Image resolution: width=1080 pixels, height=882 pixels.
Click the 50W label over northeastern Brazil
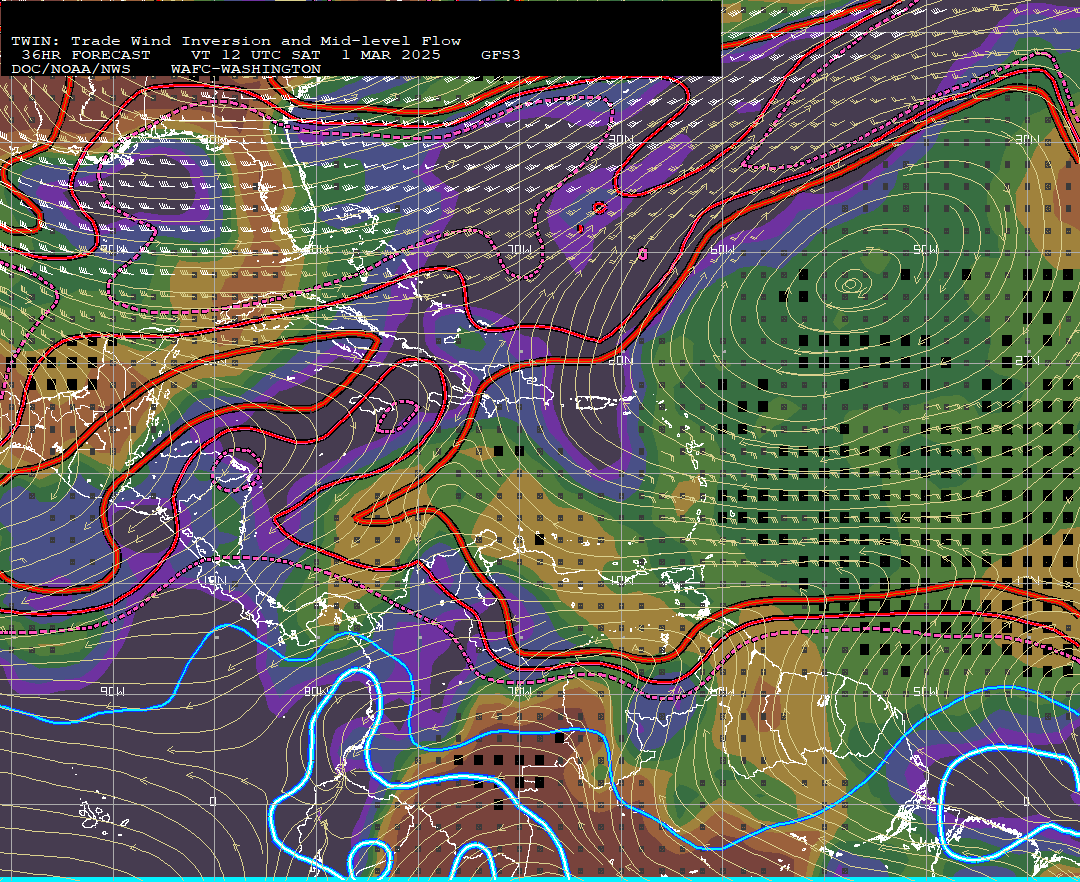926,691
